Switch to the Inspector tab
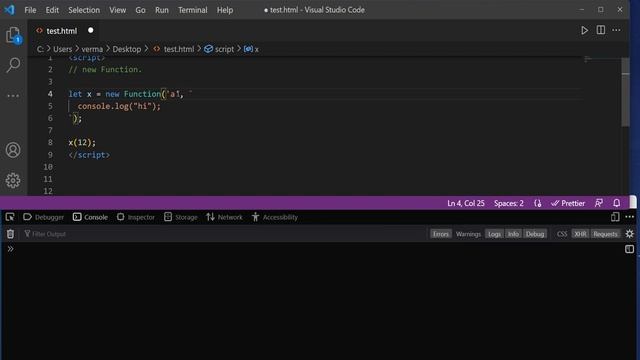Screen dimensions: 640x360 [136, 217]
